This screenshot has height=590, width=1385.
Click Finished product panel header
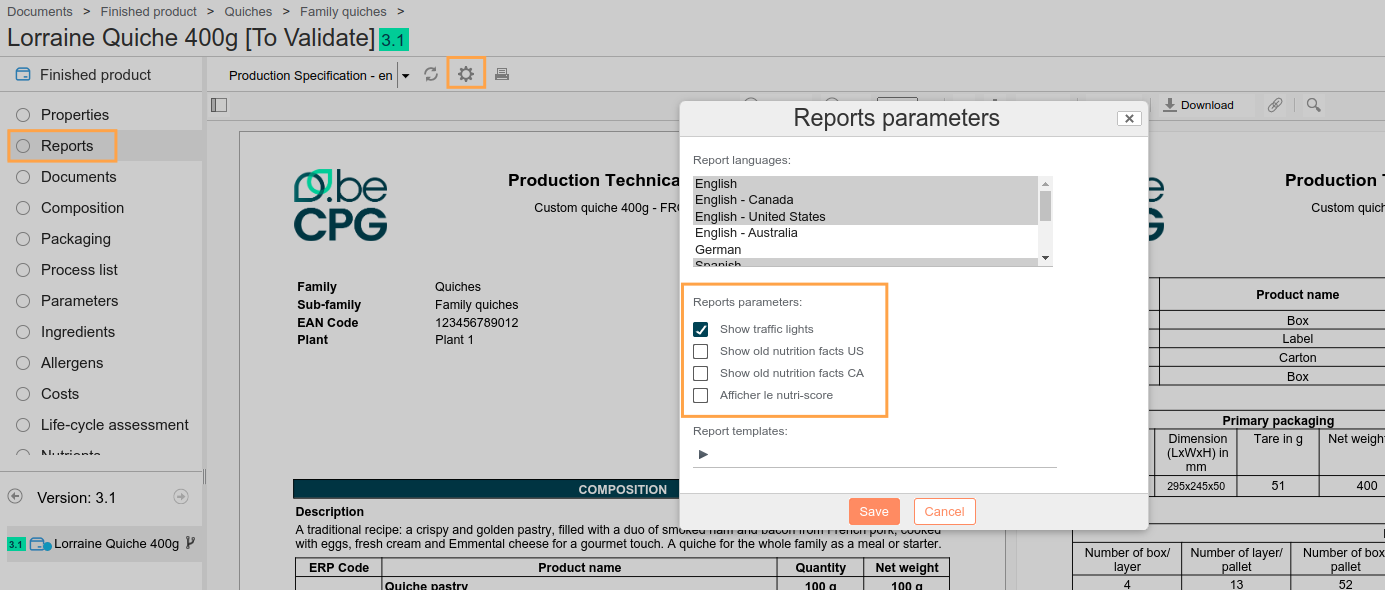101,75
